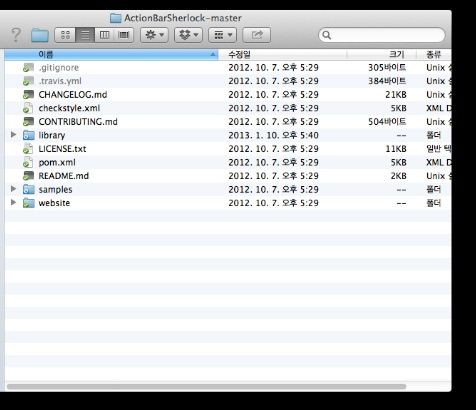Click the 2KB size of README.md
476x410 pixels.
399,176
